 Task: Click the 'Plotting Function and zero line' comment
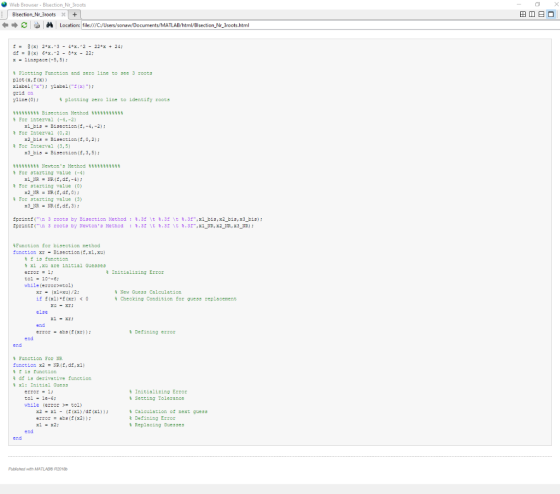[x=82, y=73]
